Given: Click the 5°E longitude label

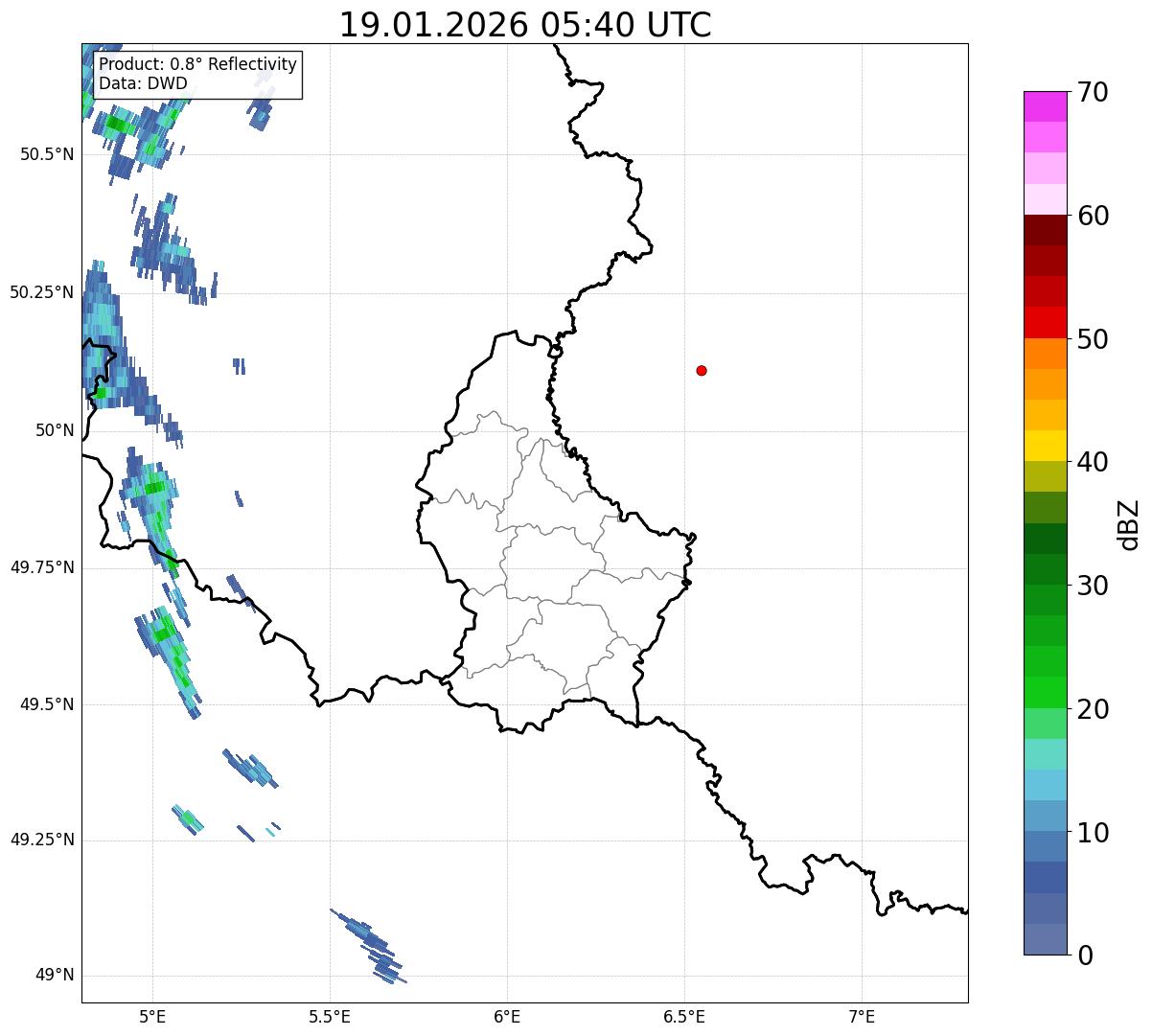Looking at the screenshot, I should (152, 1016).
